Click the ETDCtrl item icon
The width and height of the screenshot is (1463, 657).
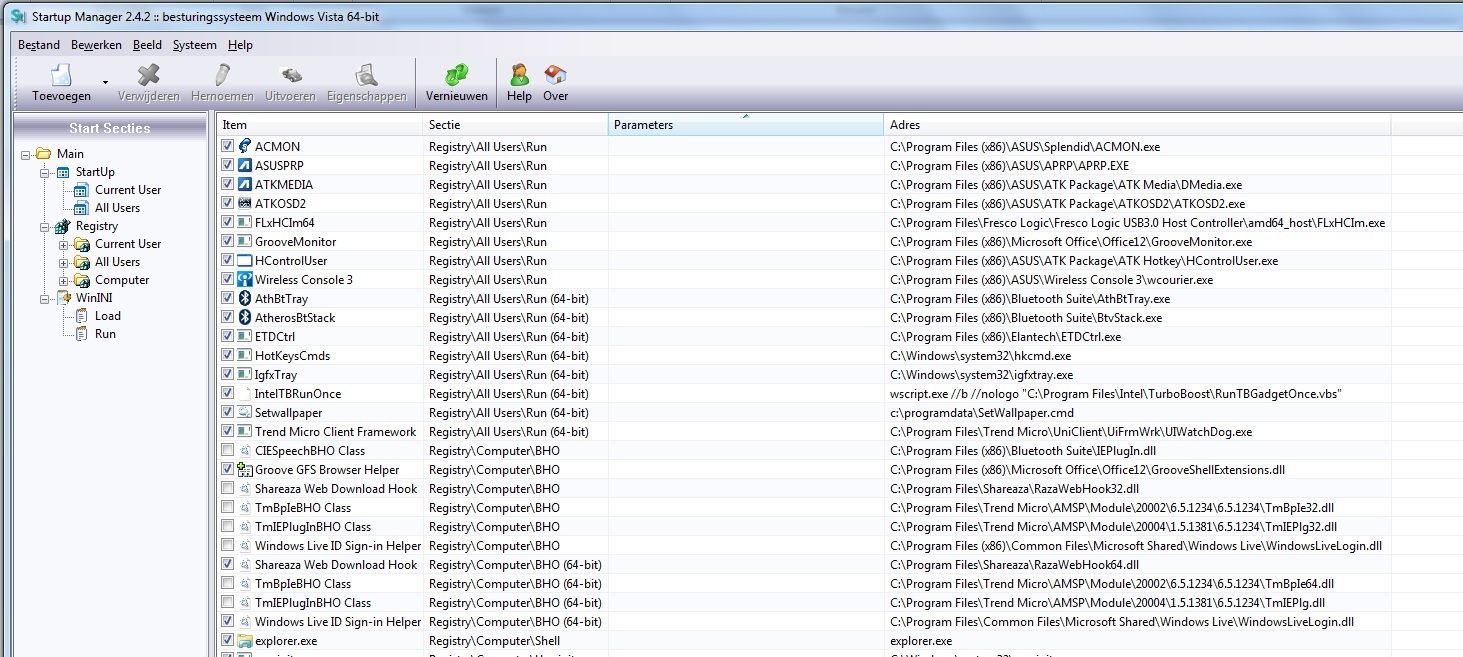245,336
